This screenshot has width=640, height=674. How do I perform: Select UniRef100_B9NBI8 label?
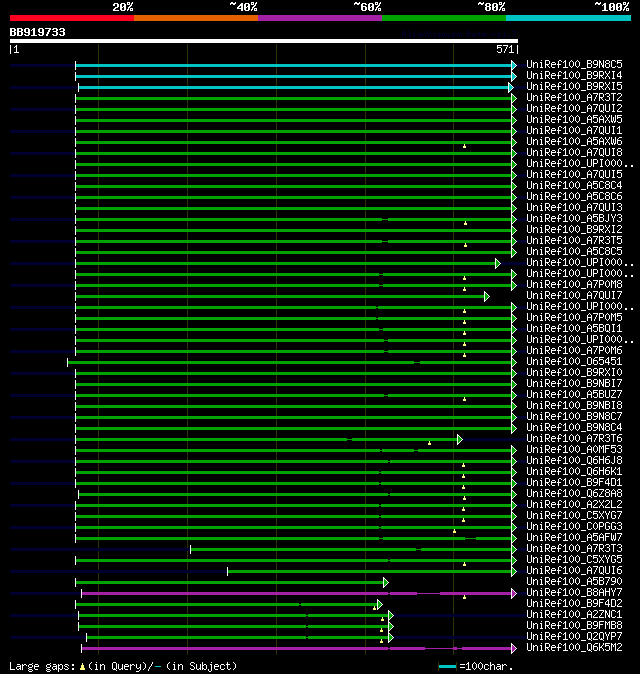pos(574,406)
